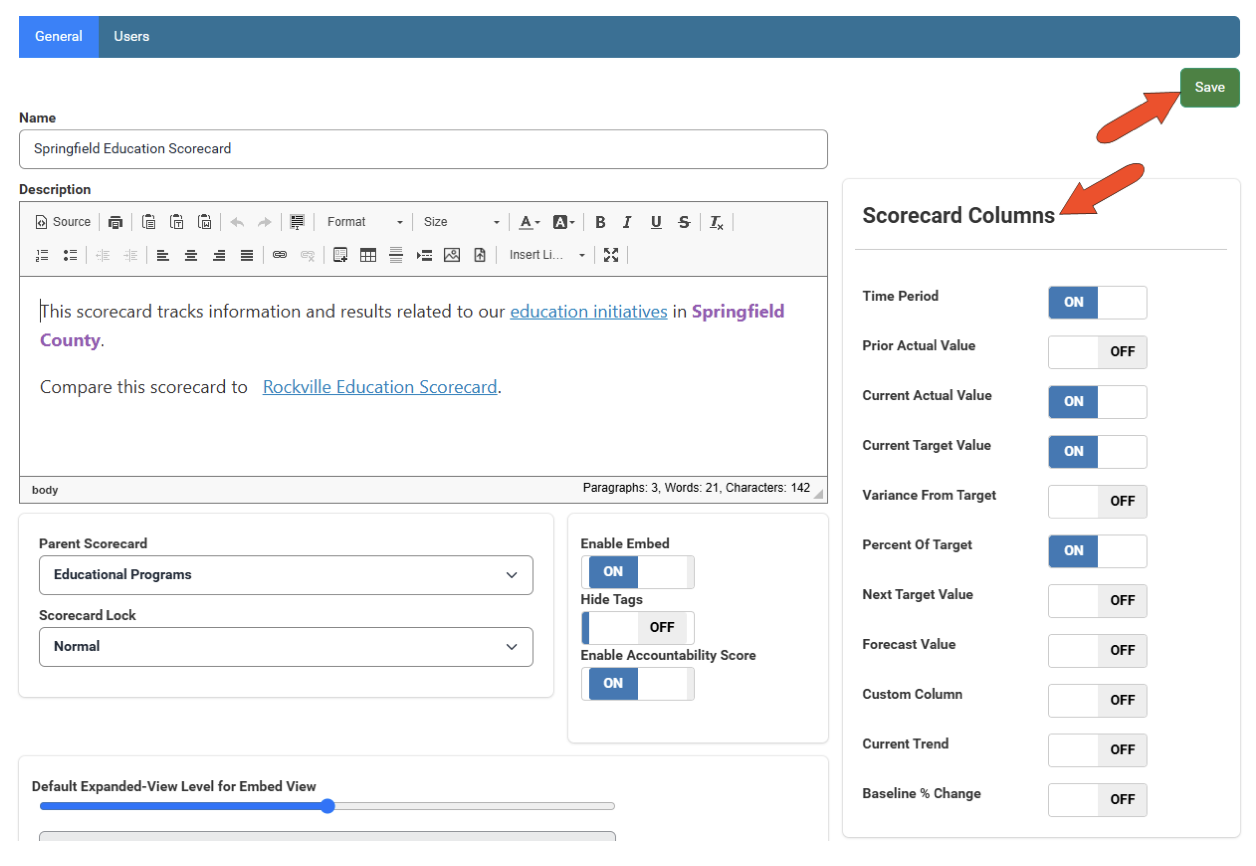Apply Bold formatting in description editor
Screen dimensions: 1256x866
(x=600, y=222)
